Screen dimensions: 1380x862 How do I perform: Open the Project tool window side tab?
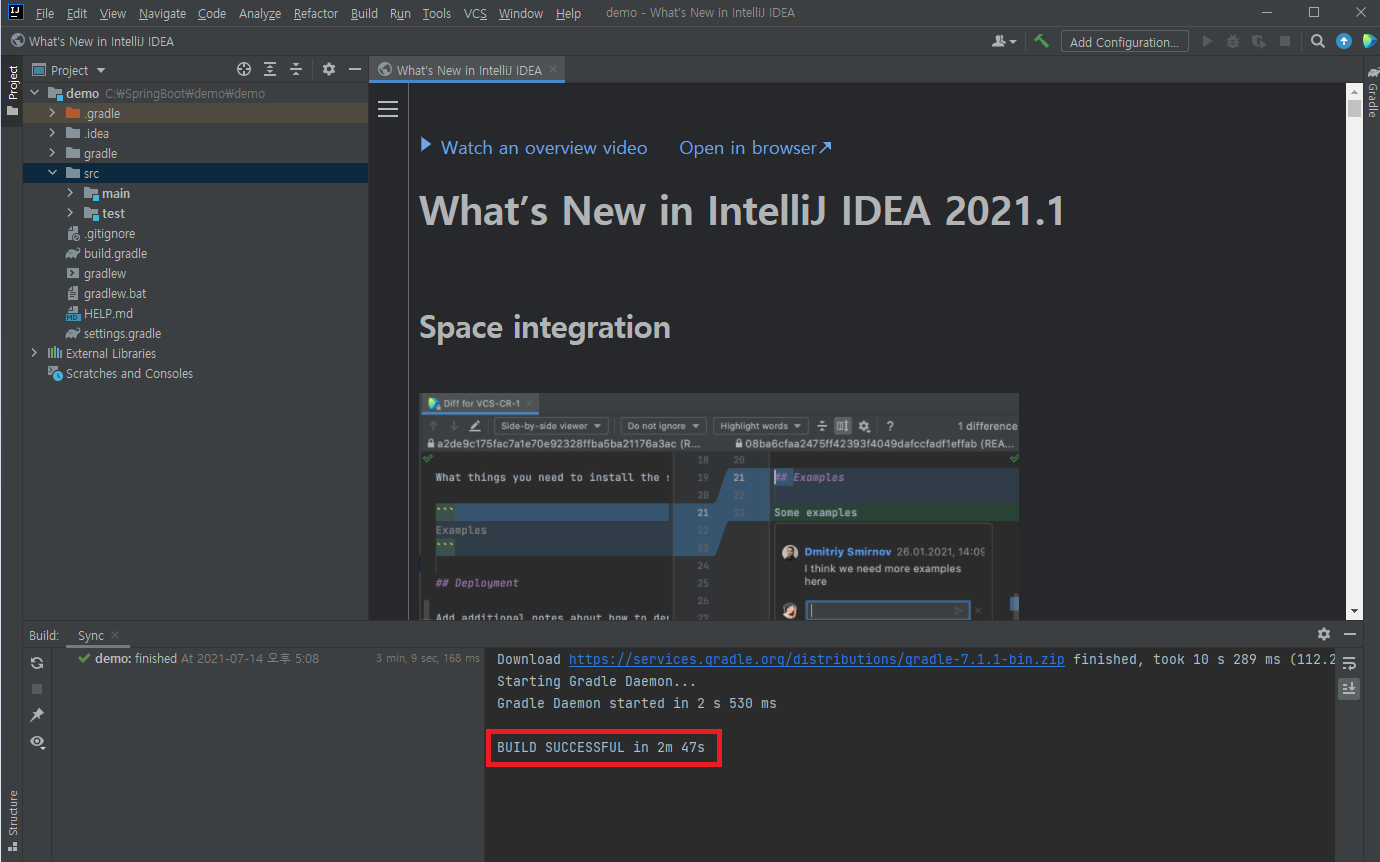pos(12,91)
